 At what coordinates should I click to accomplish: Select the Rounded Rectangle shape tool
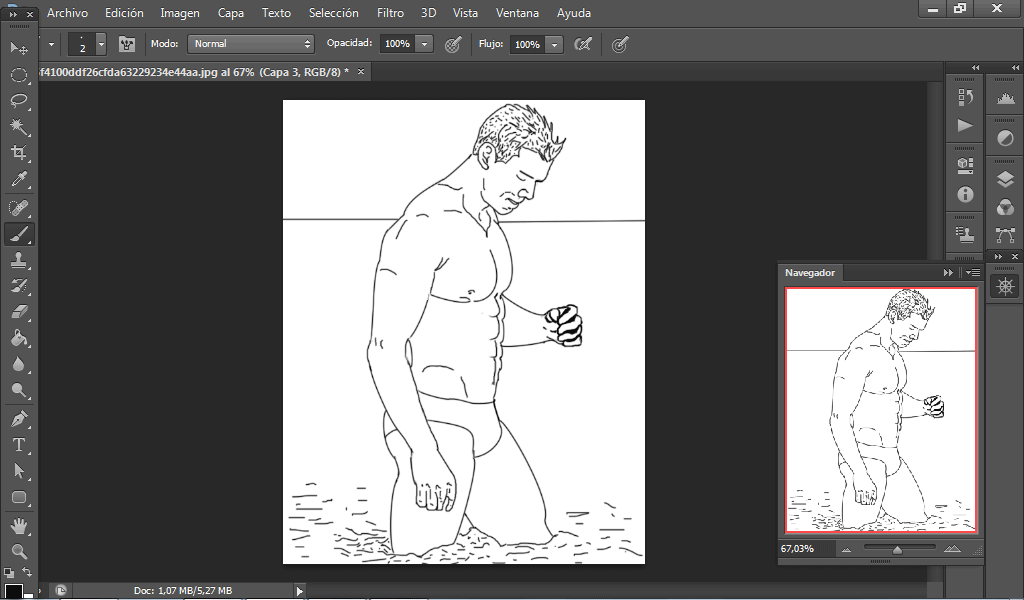click(19, 497)
